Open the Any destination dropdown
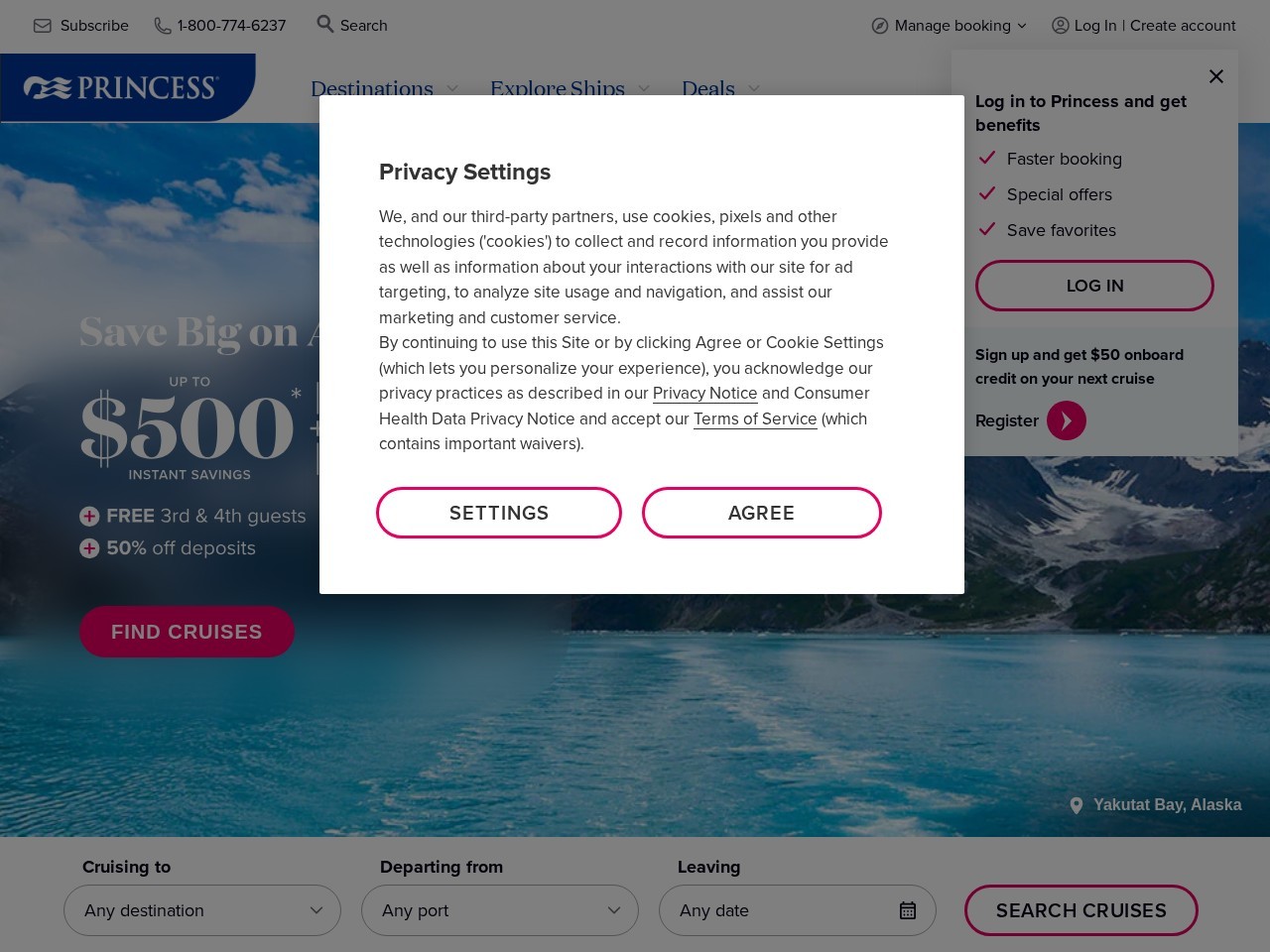Screen dimensions: 1270x952 (x=202, y=910)
